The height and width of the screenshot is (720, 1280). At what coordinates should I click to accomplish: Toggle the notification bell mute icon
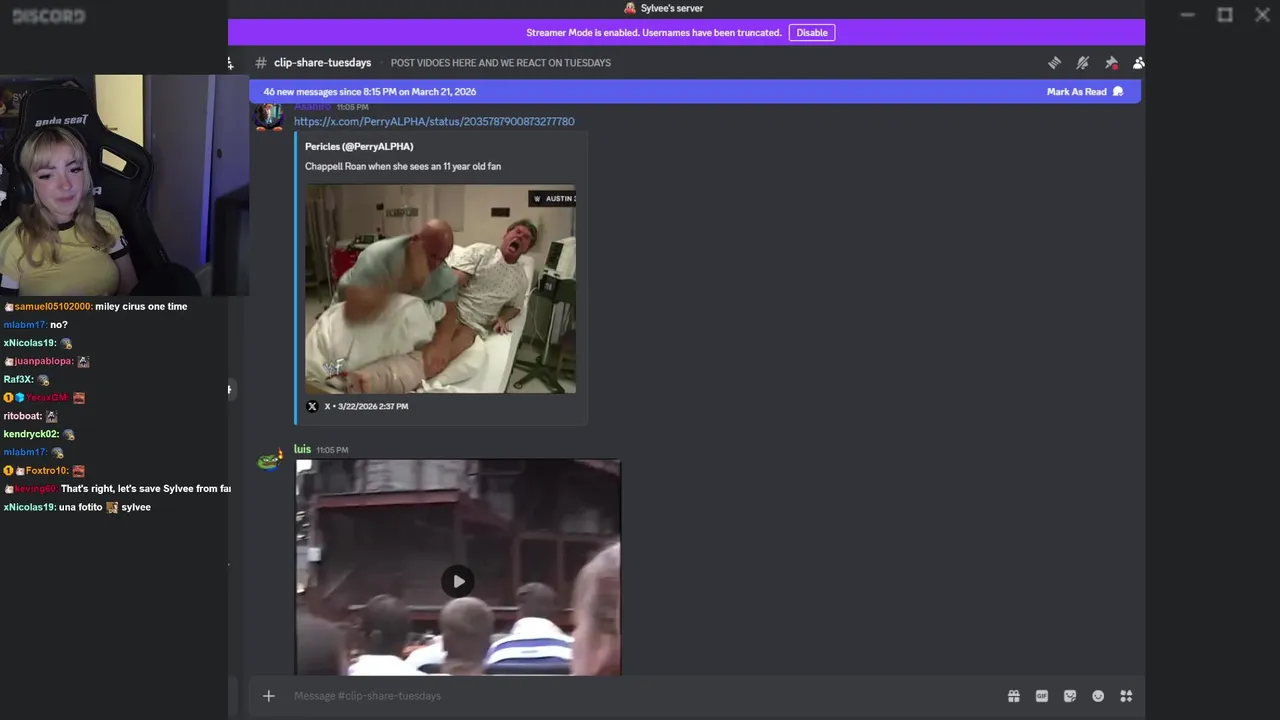click(x=1082, y=63)
